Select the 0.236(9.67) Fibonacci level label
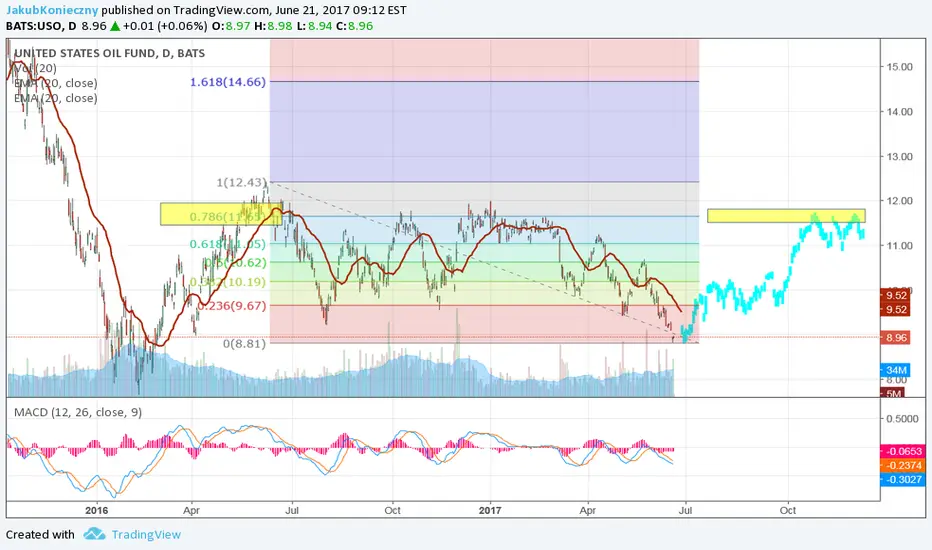 232,306
